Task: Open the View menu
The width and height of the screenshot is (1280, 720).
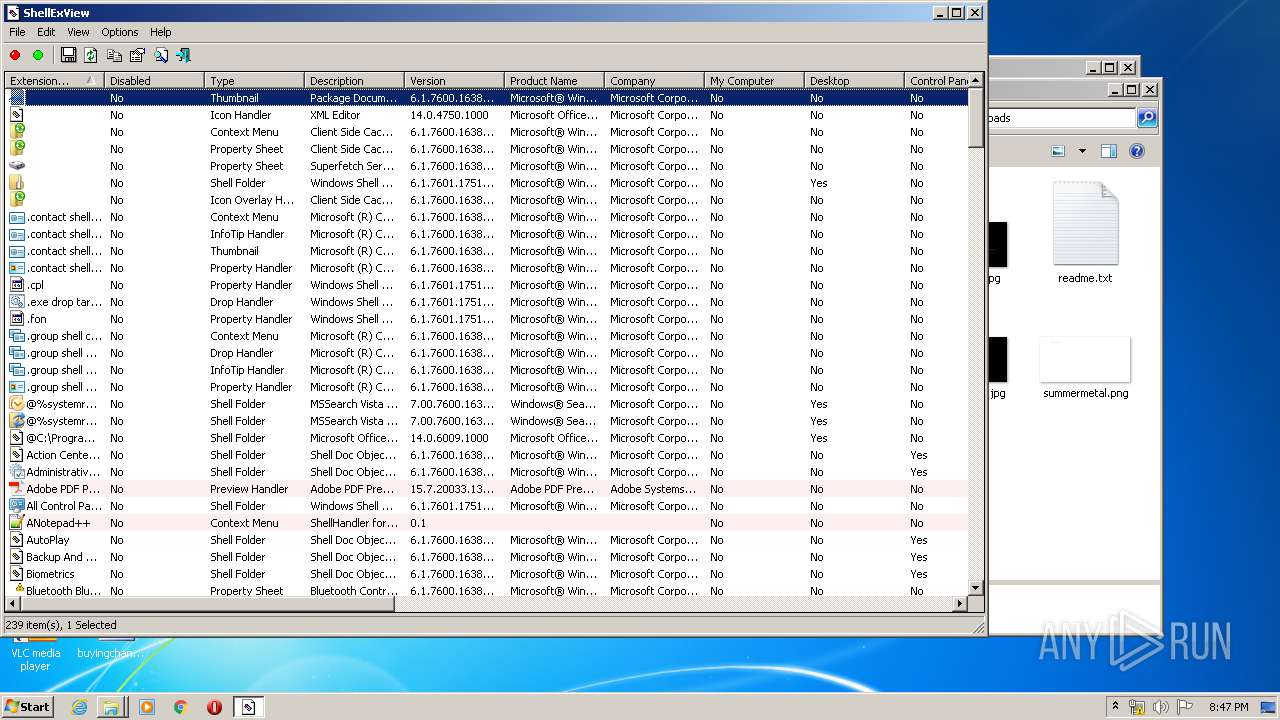Action: click(78, 32)
